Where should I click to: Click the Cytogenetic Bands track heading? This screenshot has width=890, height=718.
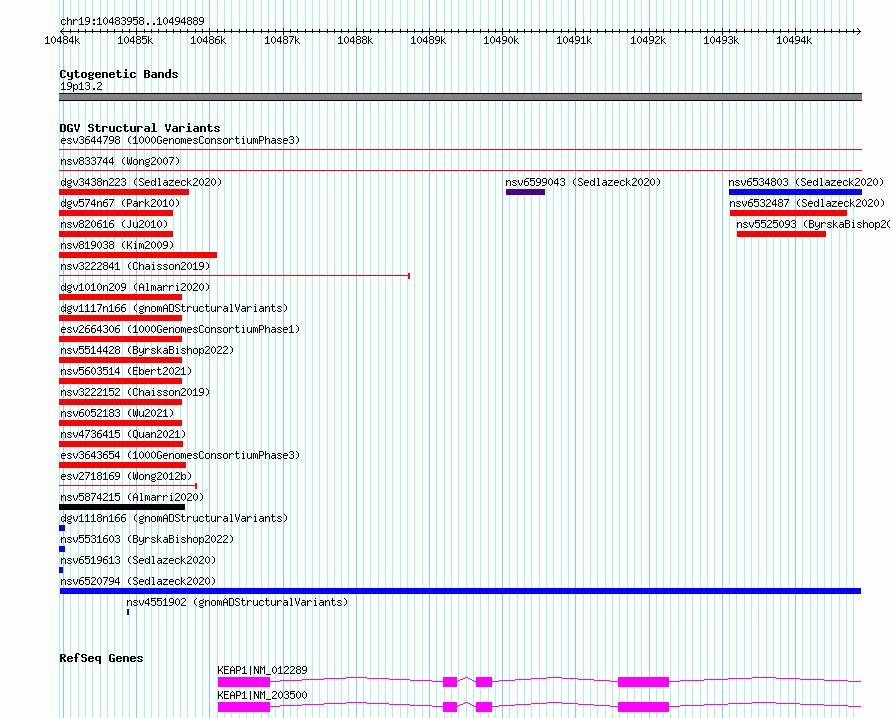pos(119,74)
